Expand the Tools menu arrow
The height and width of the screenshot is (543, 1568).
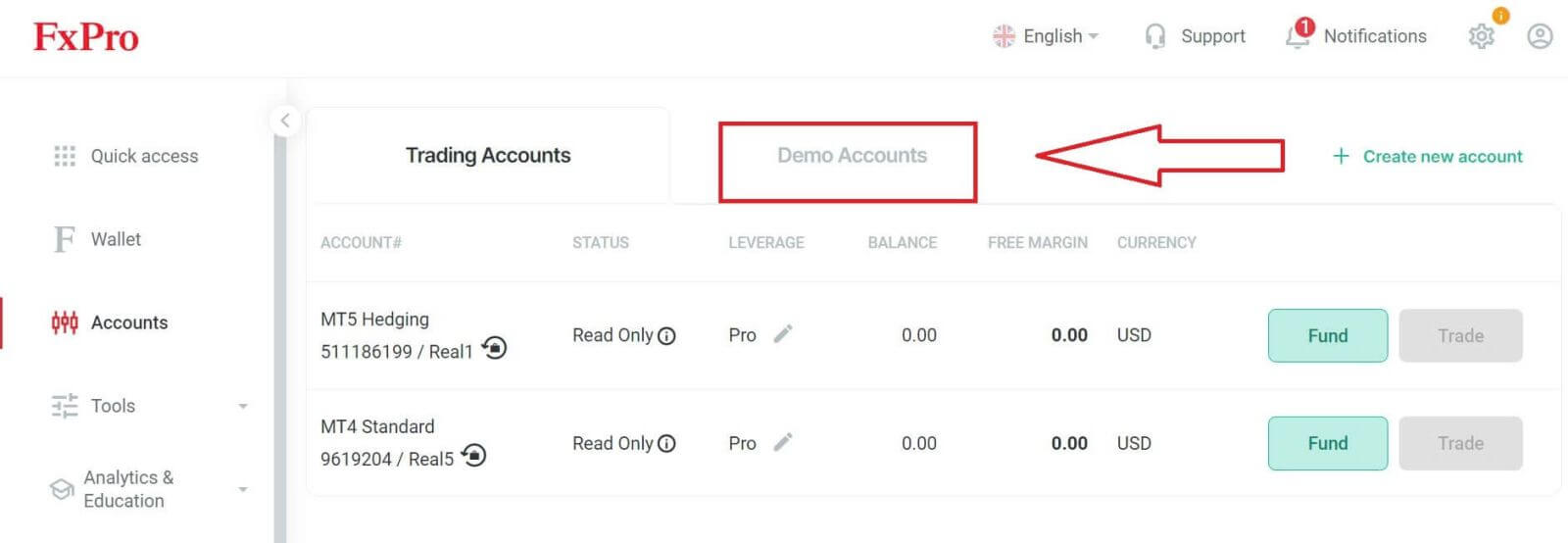[243, 406]
